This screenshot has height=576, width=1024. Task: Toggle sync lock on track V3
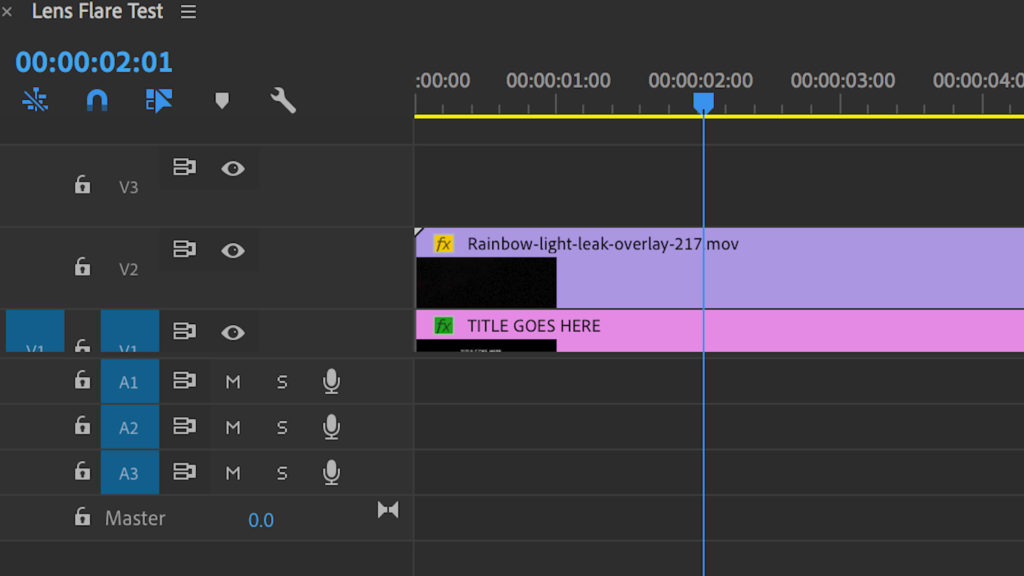coord(184,168)
